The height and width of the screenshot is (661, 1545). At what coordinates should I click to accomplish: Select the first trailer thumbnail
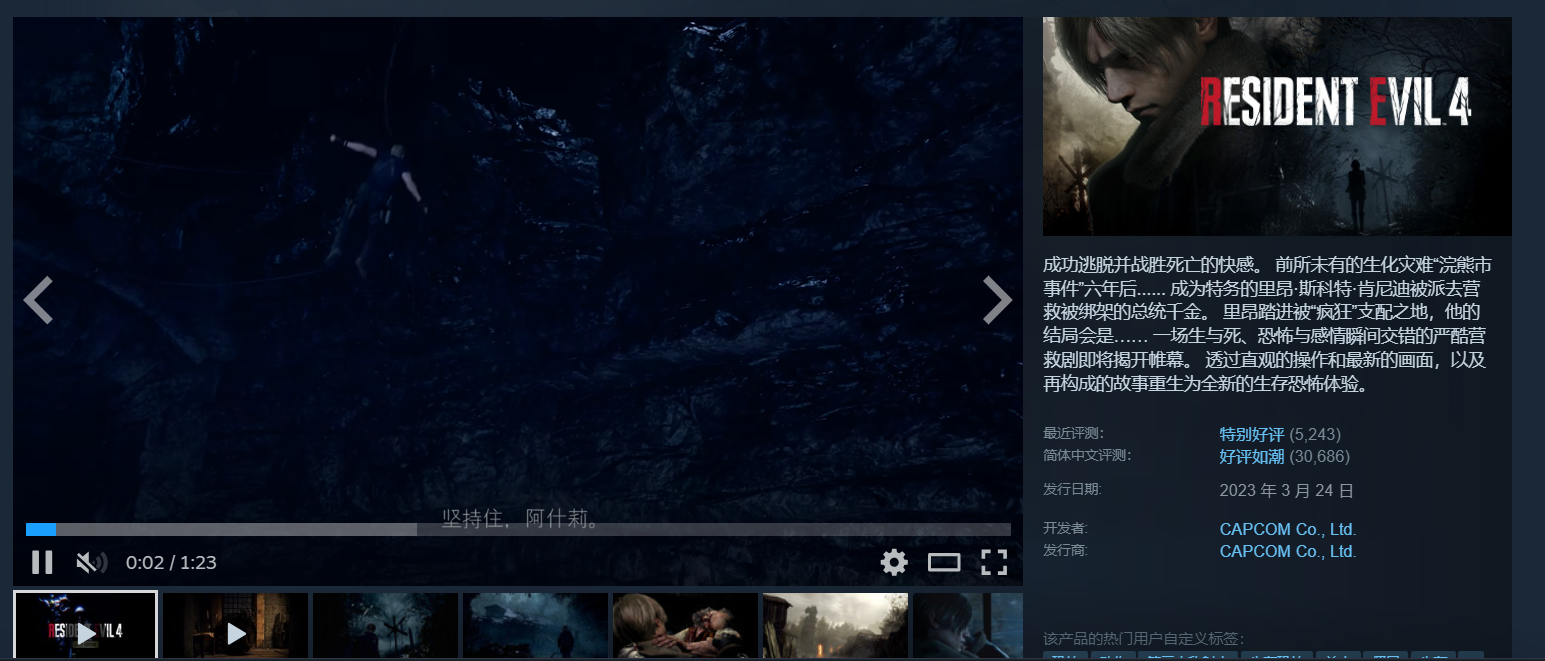[x=85, y=626]
